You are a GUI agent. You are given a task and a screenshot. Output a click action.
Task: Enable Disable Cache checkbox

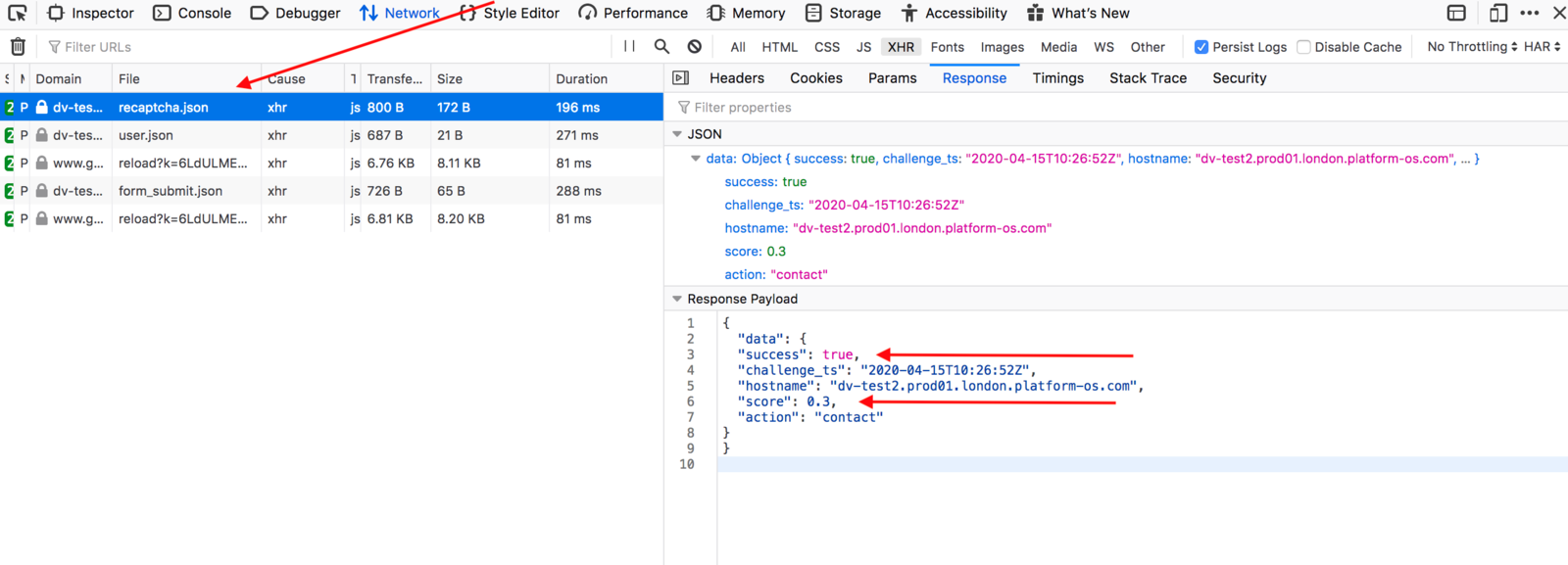click(x=1303, y=47)
